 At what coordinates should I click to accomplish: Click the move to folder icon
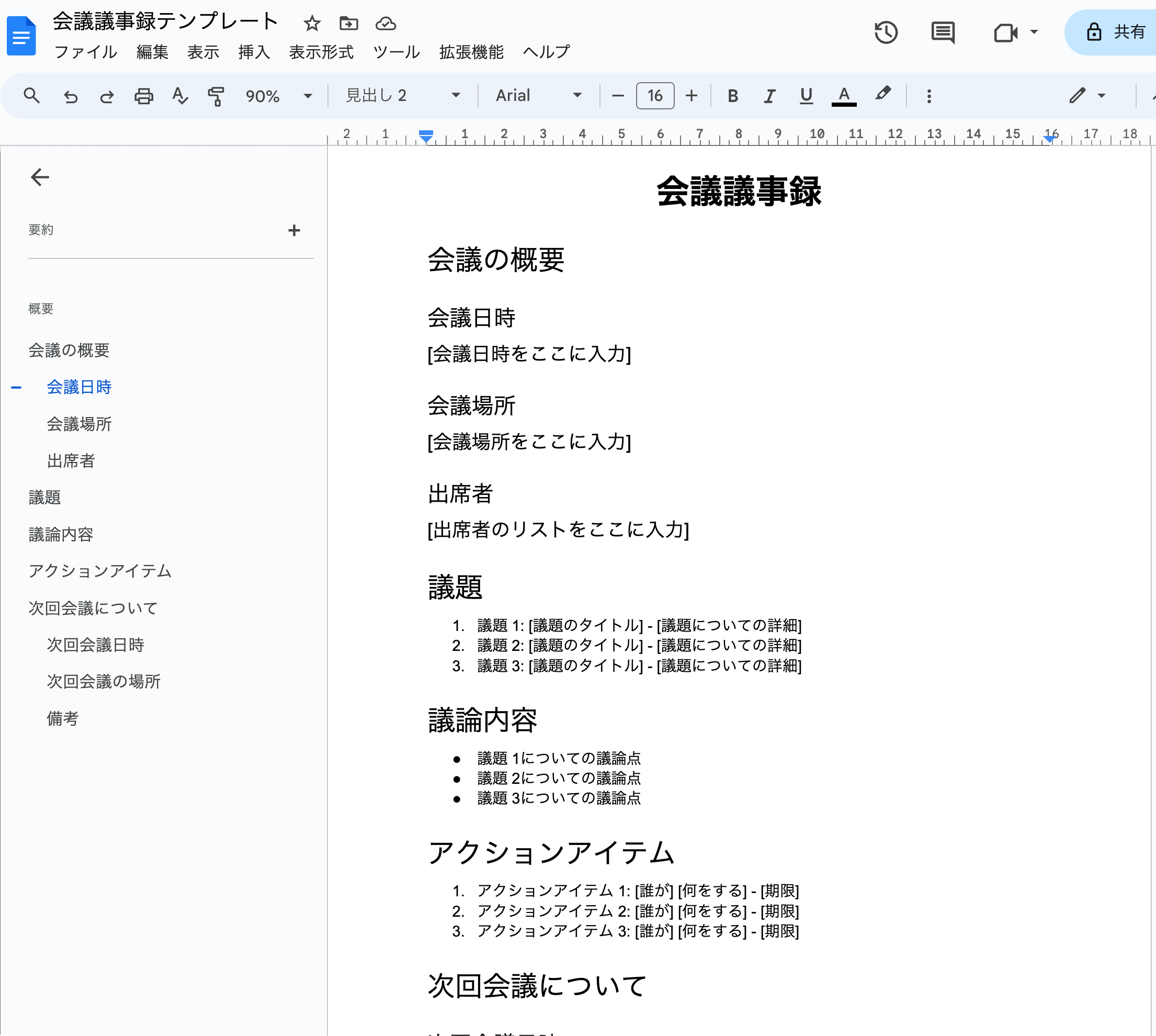point(348,24)
